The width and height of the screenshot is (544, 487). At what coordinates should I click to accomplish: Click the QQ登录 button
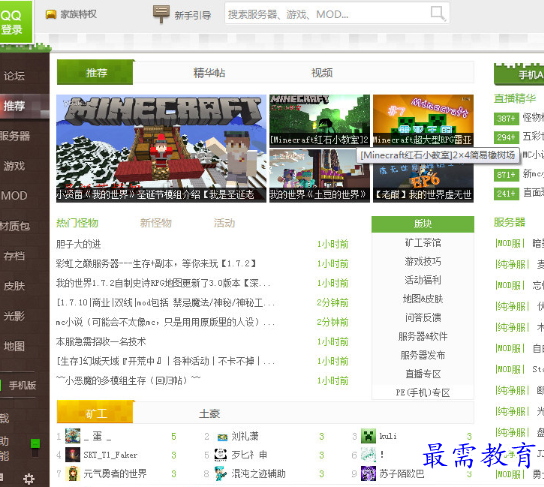click(16, 22)
